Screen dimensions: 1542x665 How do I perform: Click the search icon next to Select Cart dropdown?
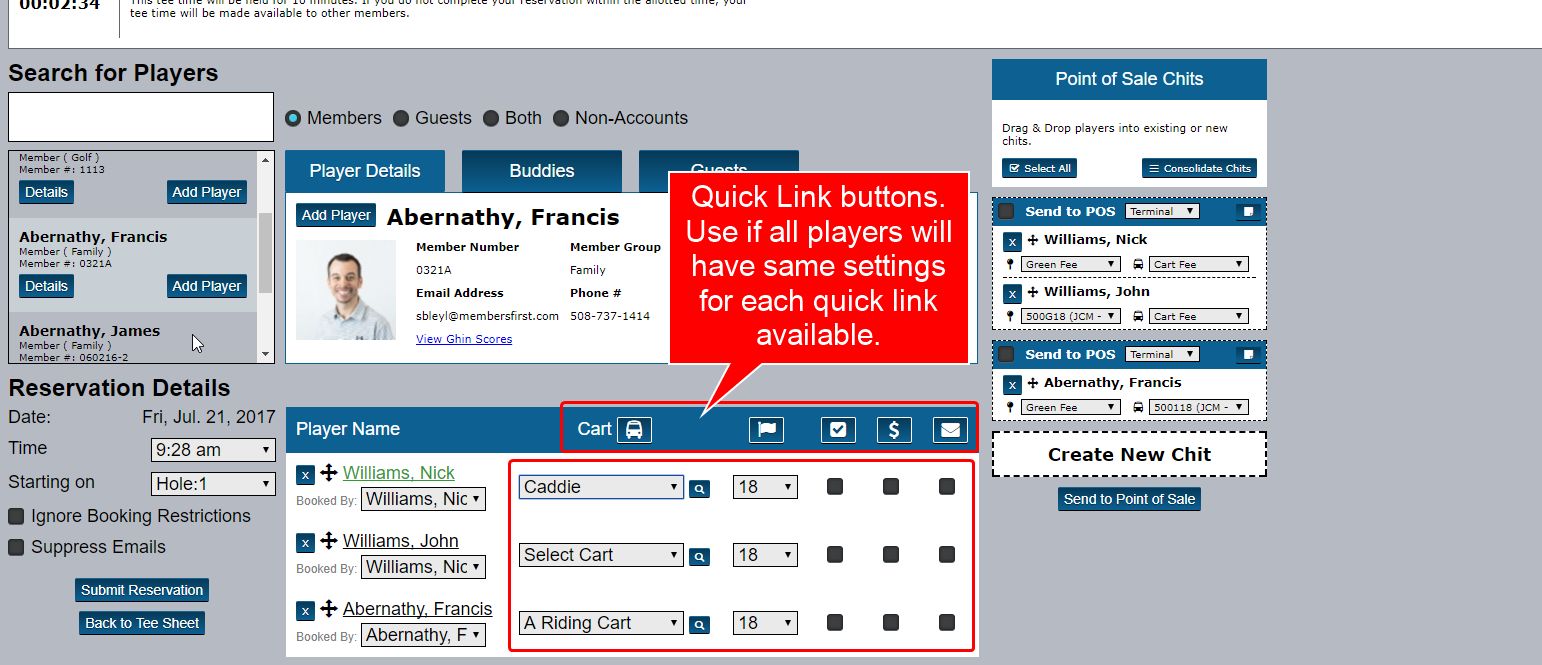(x=699, y=557)
